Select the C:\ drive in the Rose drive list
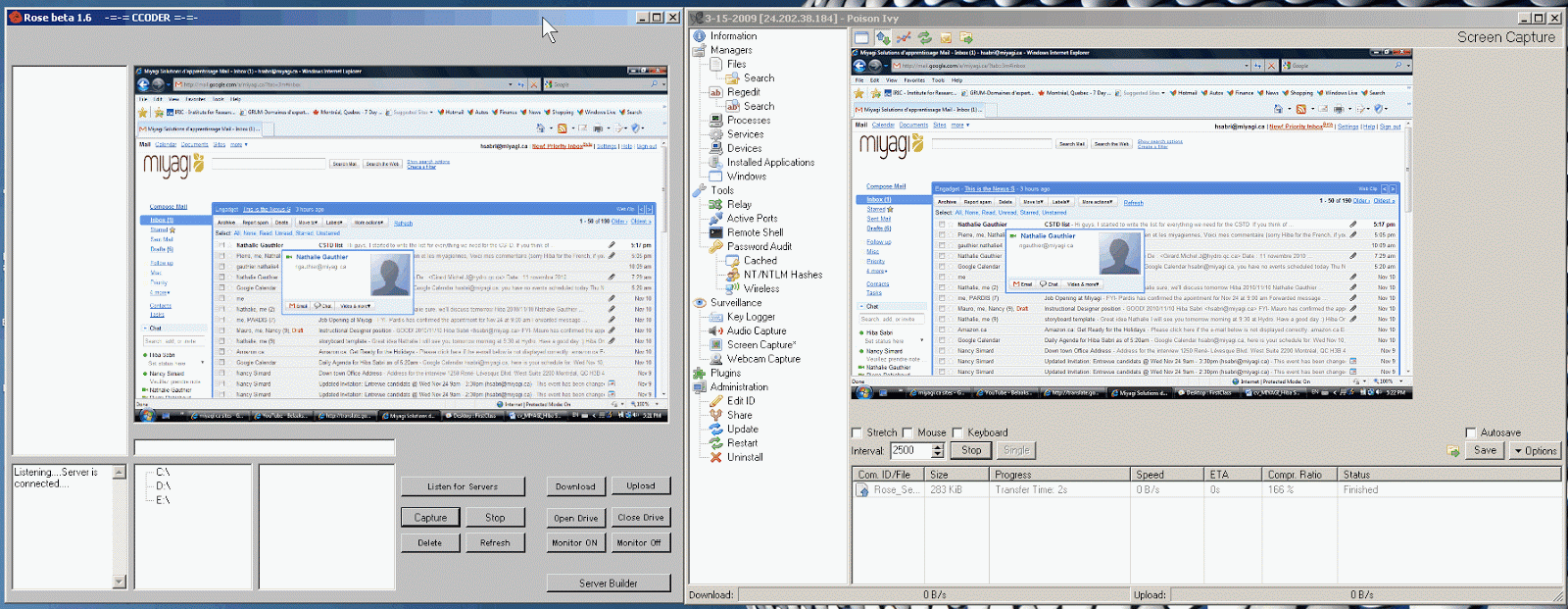 (x=163, y=472)
